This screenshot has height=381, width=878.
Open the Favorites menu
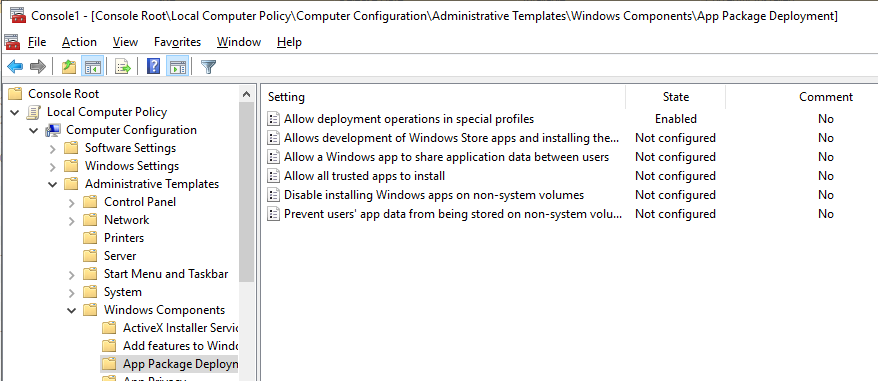click(x=178, y=42)
